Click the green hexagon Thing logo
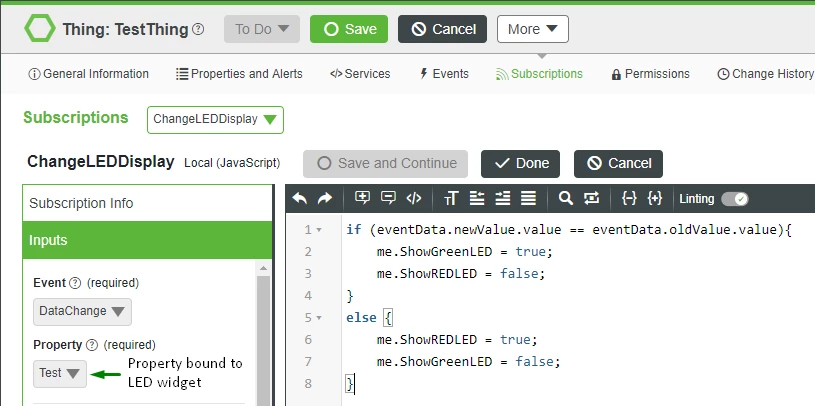 click(x=40, y=29)
